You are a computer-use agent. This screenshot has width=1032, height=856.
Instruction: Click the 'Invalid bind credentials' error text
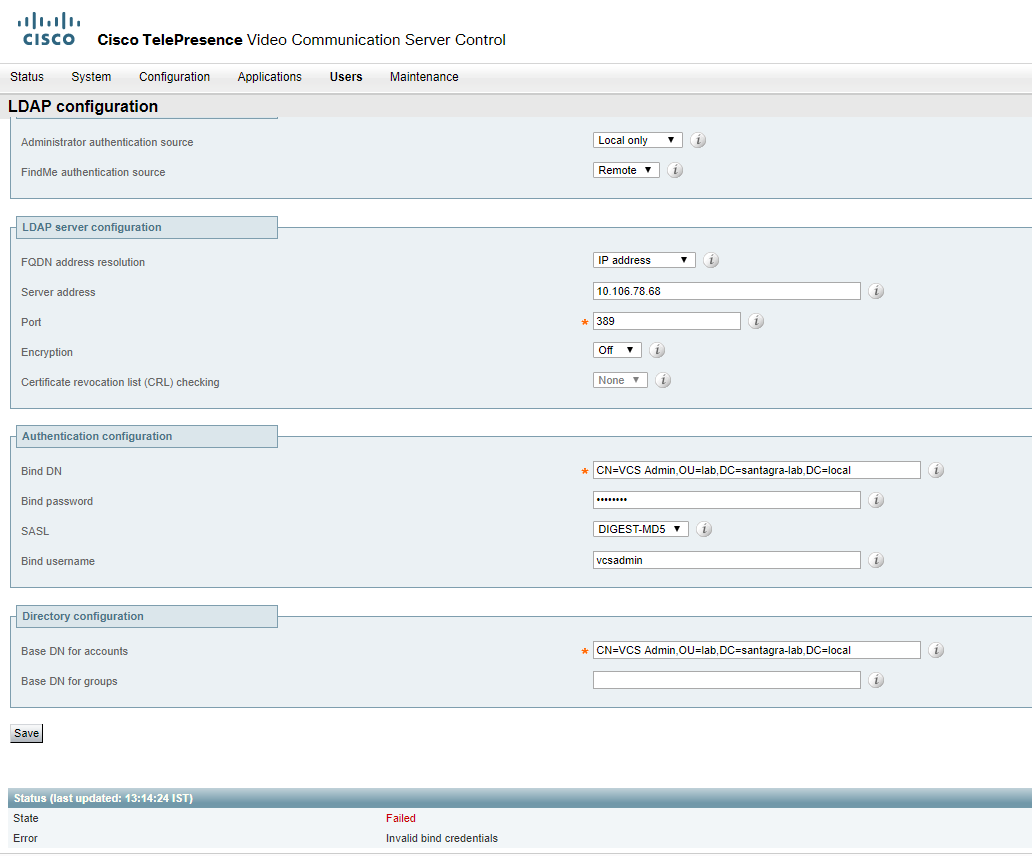point(442,838)
